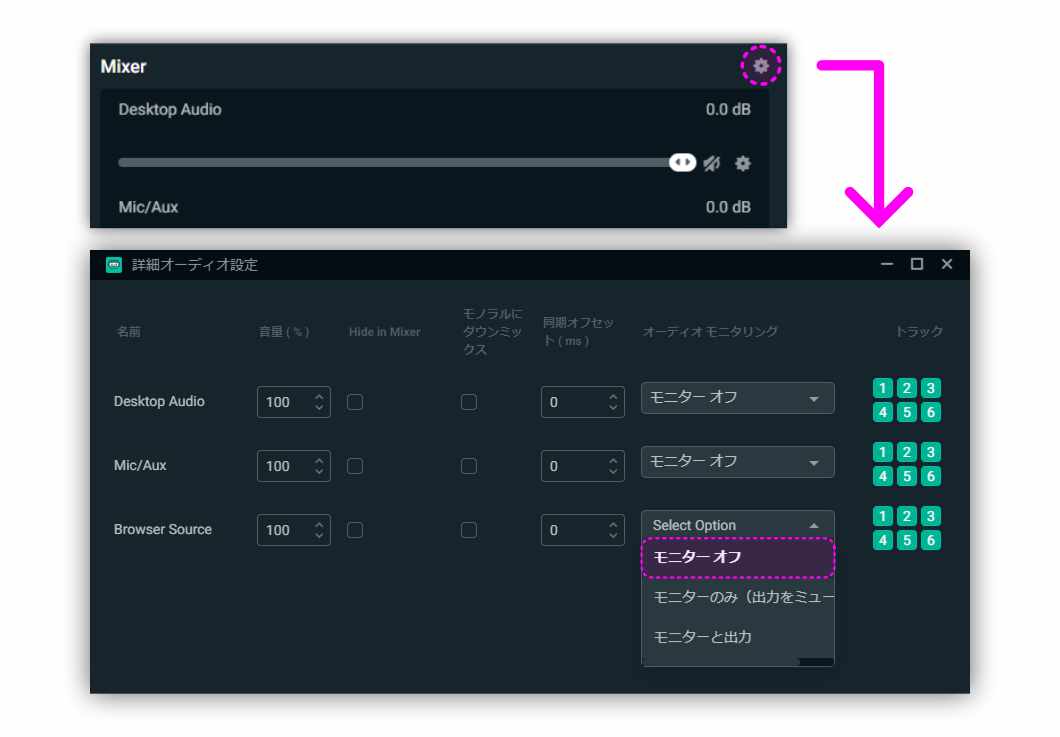The height and width of the screenshot is (737, 1060).
Task: Check Hide in Mixer for Browser Source
Action: [355, 530]
